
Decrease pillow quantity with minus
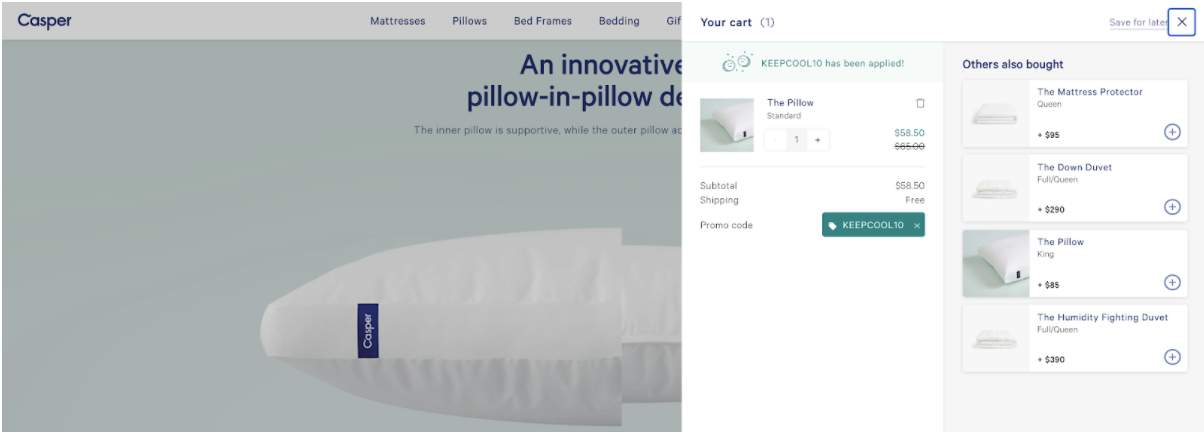click(775, 140)
